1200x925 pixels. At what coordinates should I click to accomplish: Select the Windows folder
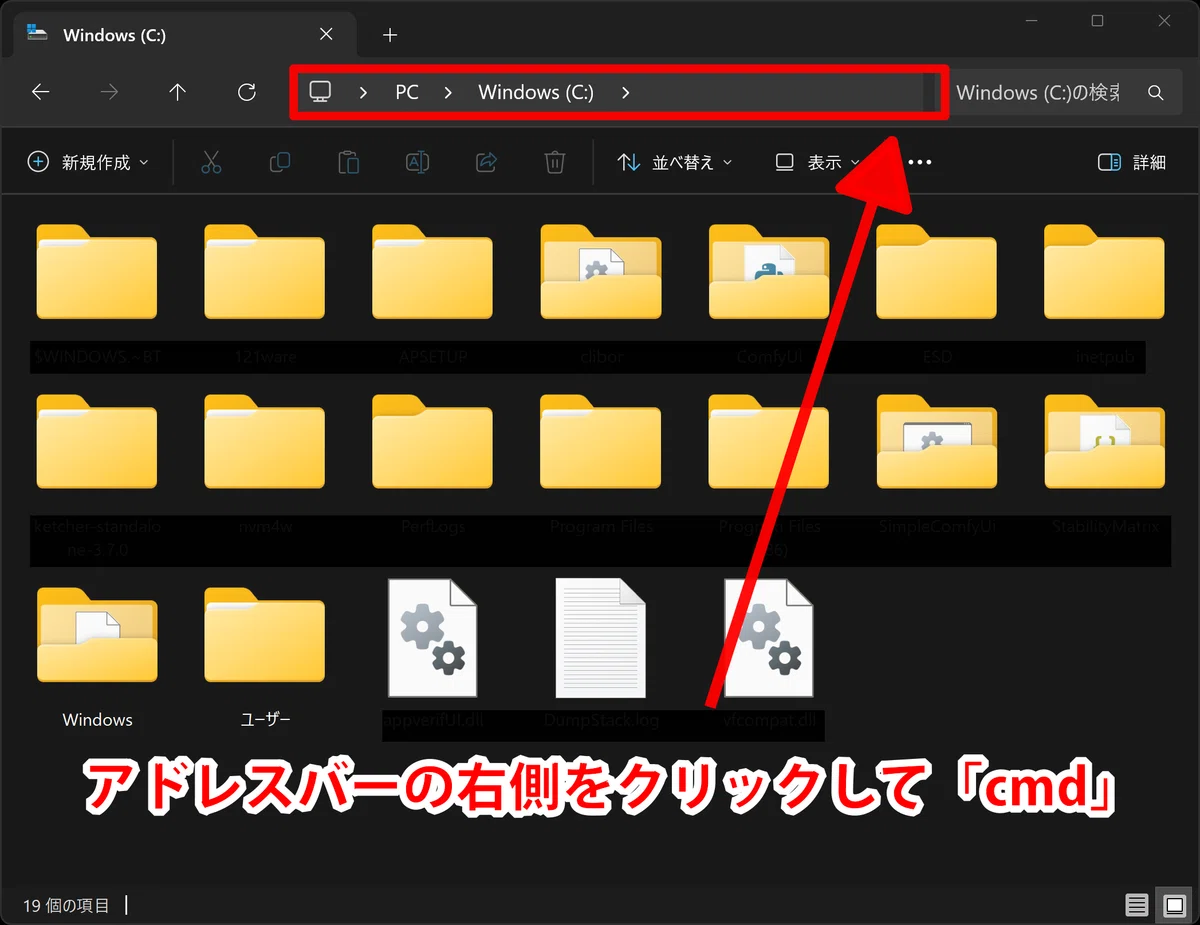(x=97, y=660)
